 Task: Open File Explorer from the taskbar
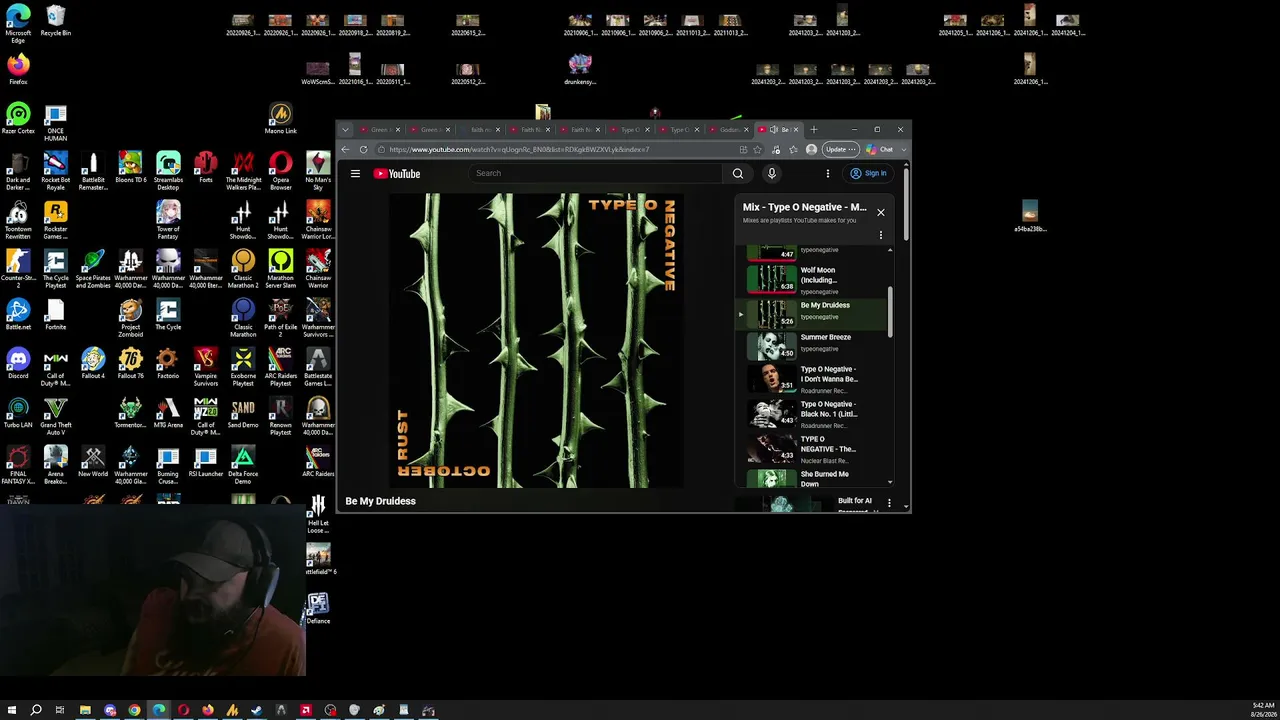click(85, 710)
